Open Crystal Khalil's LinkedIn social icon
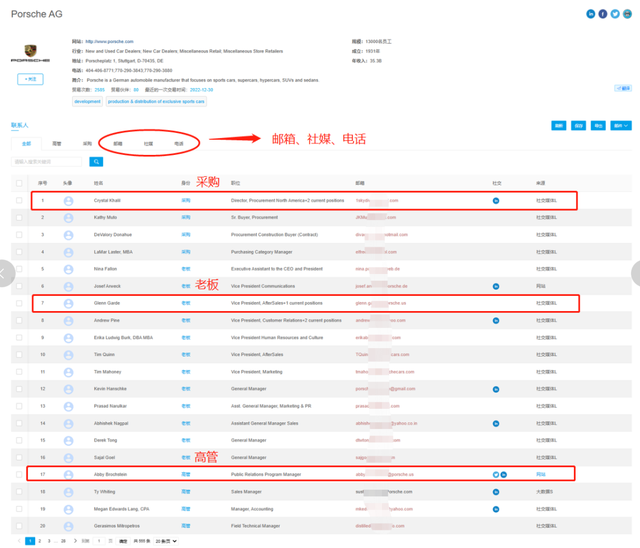Image resolution: width=640 pixels, height=548 pixels. 496,201
